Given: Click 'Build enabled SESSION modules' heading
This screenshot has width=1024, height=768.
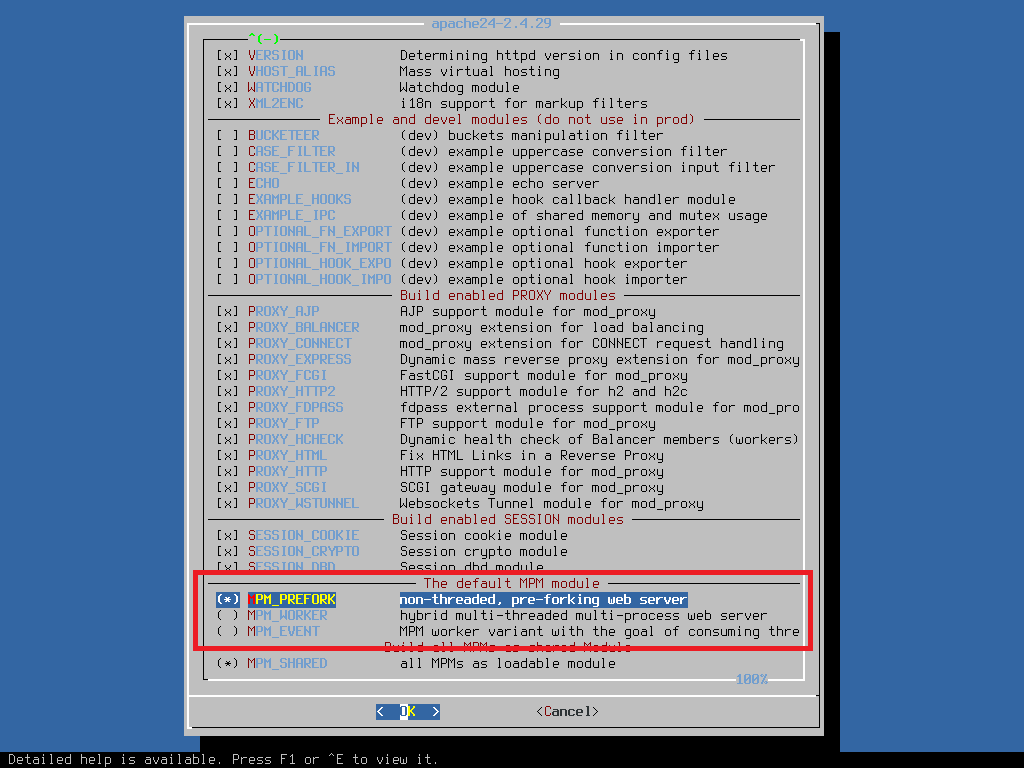Looking at the screenshot, I should pos(508,519).
